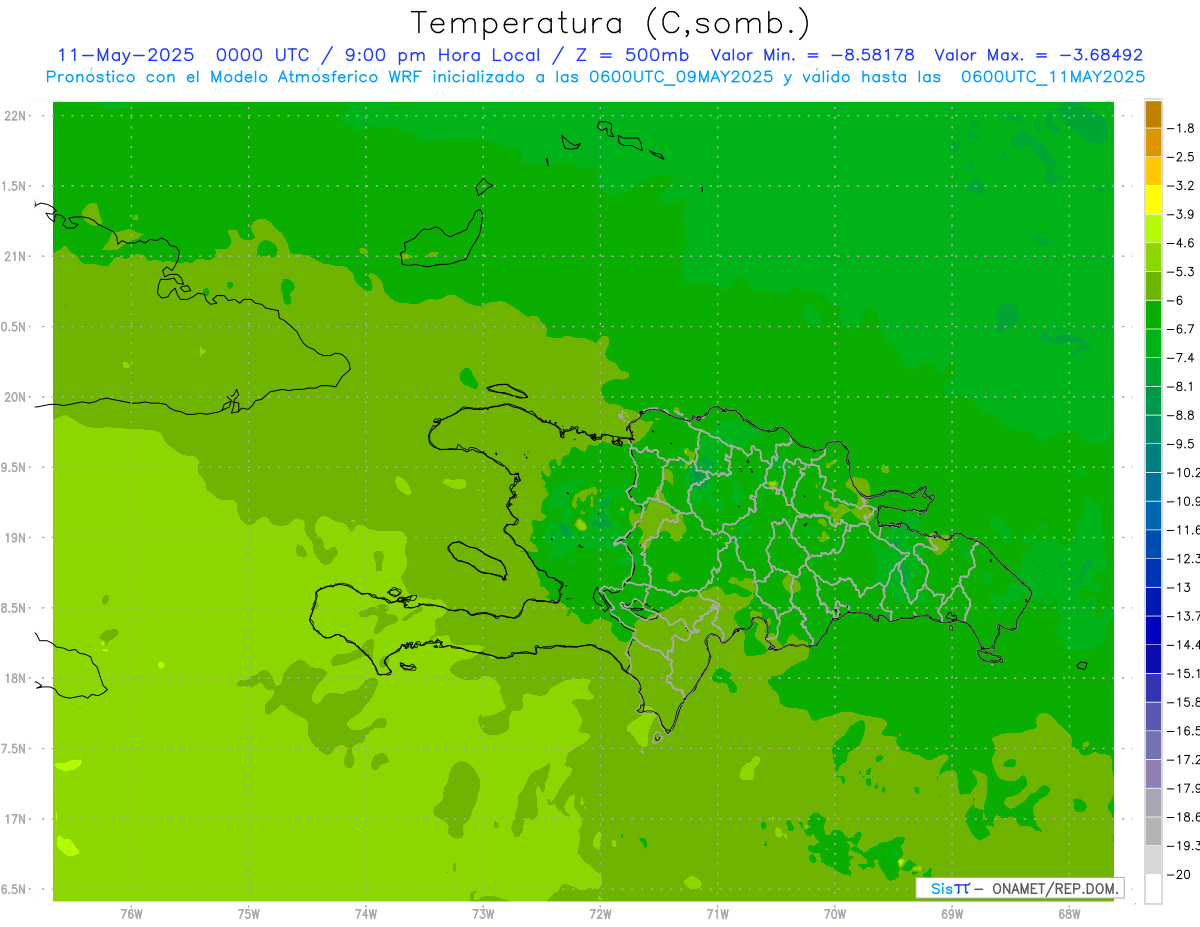
Task: Click the '68W' longitude axis label
Action: (1069, 912)
